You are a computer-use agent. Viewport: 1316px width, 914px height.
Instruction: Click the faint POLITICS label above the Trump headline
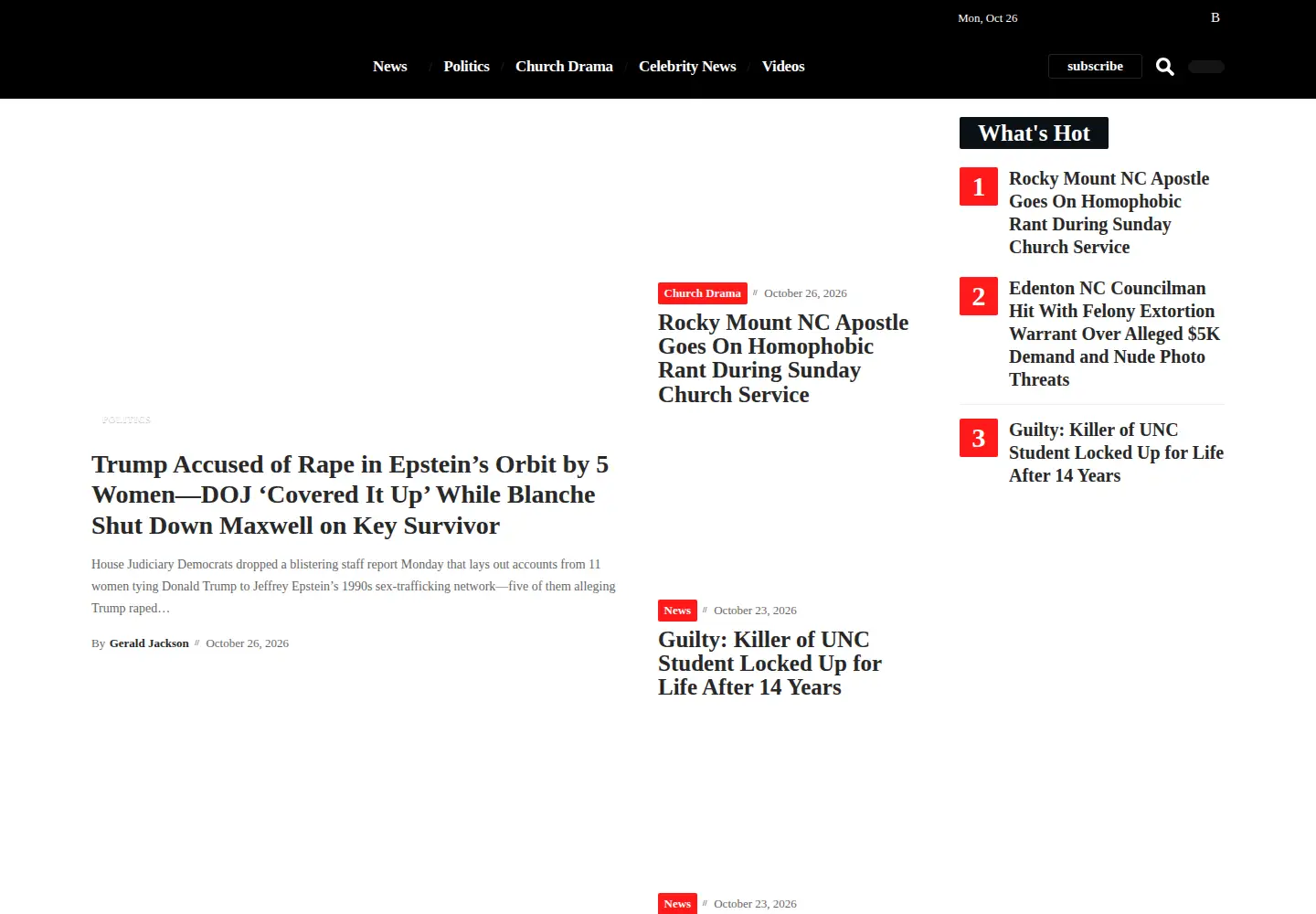(126, 420)
